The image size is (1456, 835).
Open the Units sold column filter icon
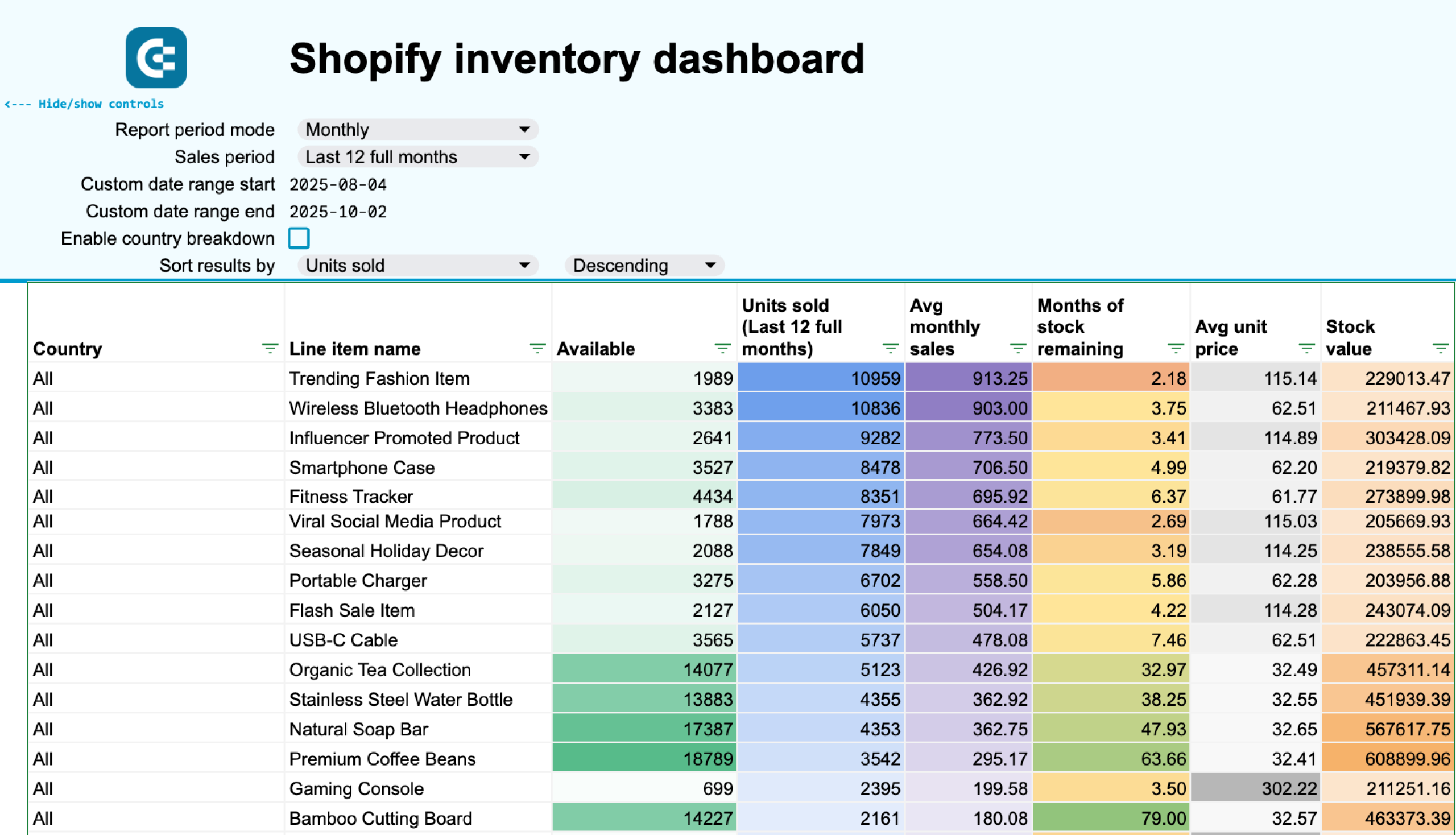click(x=890, y=348)
